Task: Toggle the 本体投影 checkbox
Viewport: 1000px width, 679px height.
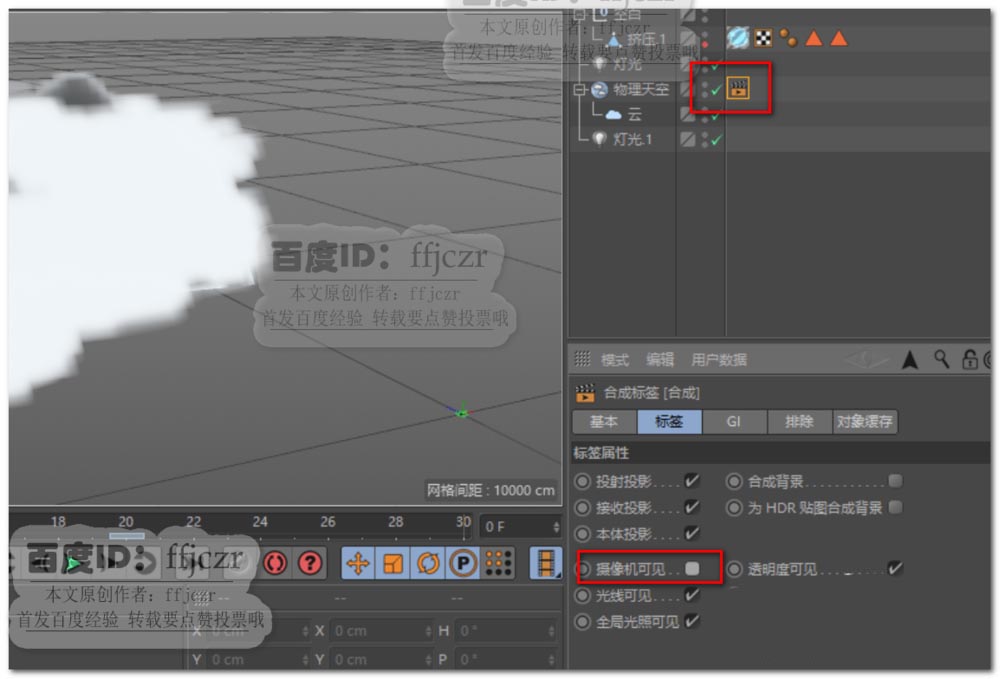Action: click(691, 534)
